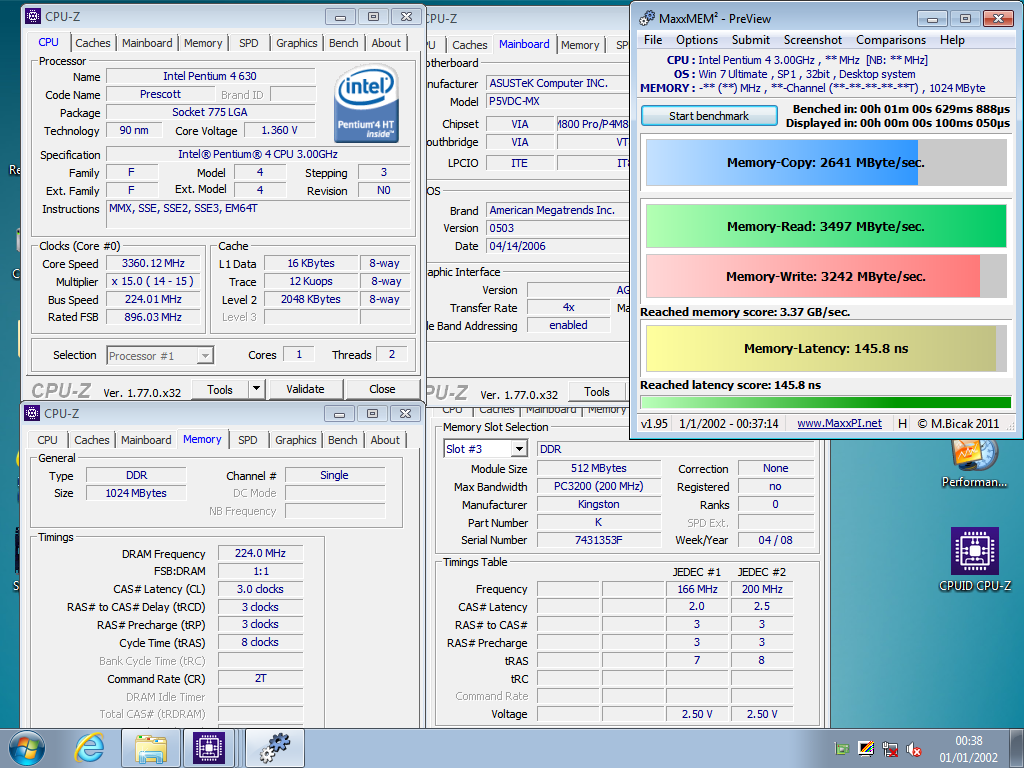The image size is (1024, 768).
Task: Click Manufacturer value Kingston in SPD
Action: 598,504
